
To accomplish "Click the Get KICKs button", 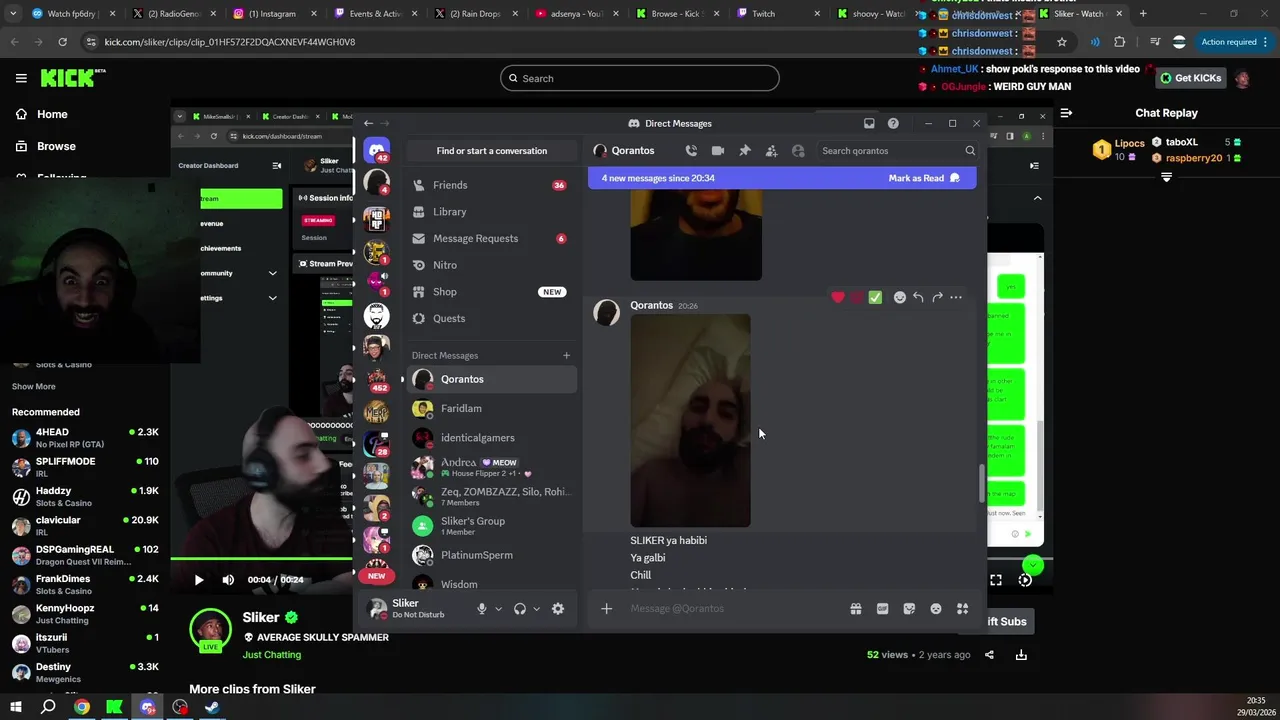I will (x=1190, y=78).
